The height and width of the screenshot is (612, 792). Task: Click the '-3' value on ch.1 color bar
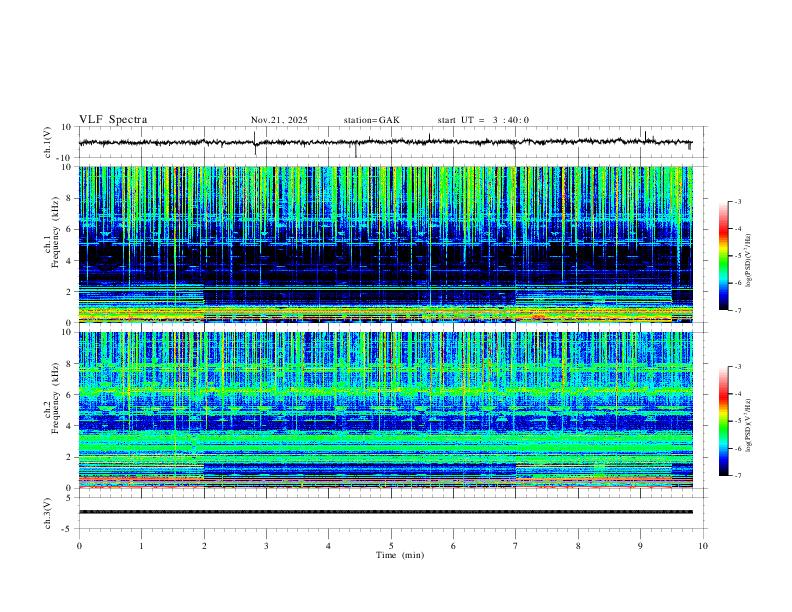[x=738, y=201]
